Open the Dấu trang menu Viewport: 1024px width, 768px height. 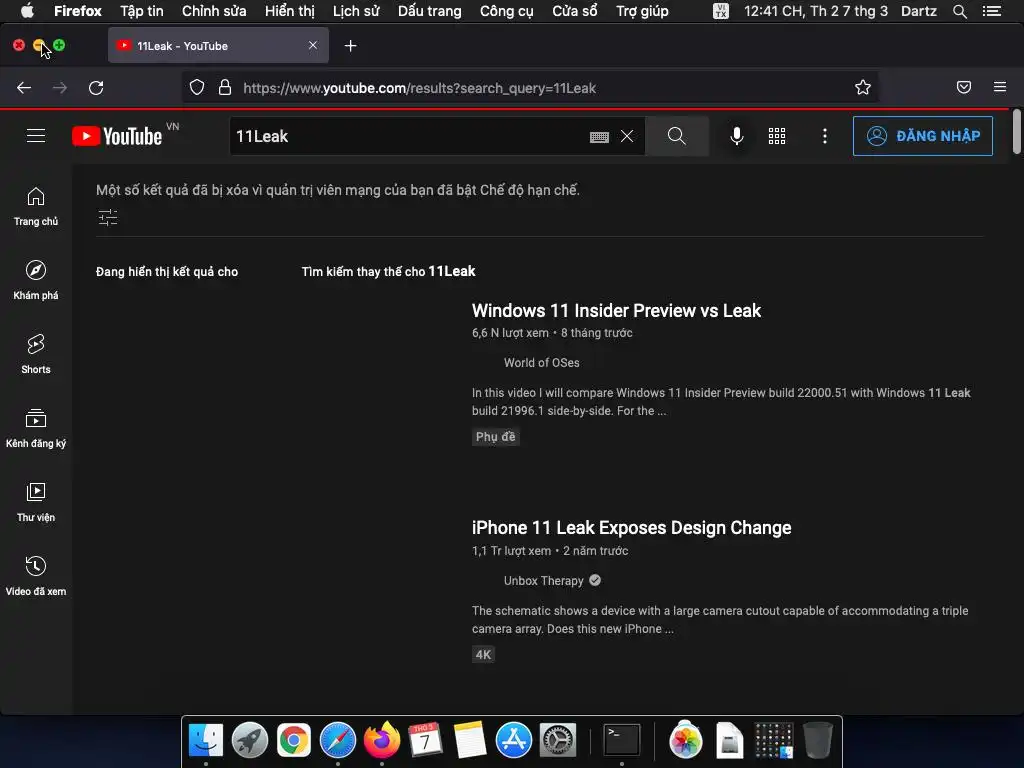[x=430, y=11]
